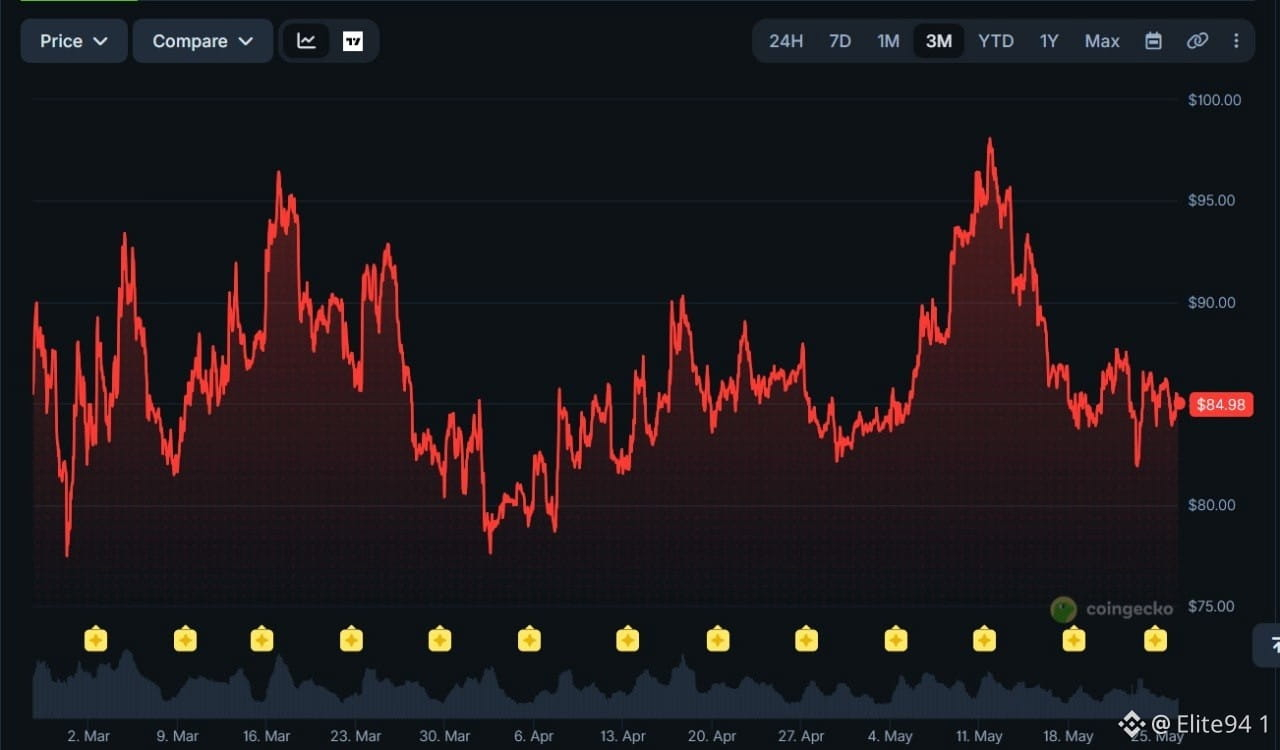
Task: Click the '16. Mar' date label
Action: [266, 736]
